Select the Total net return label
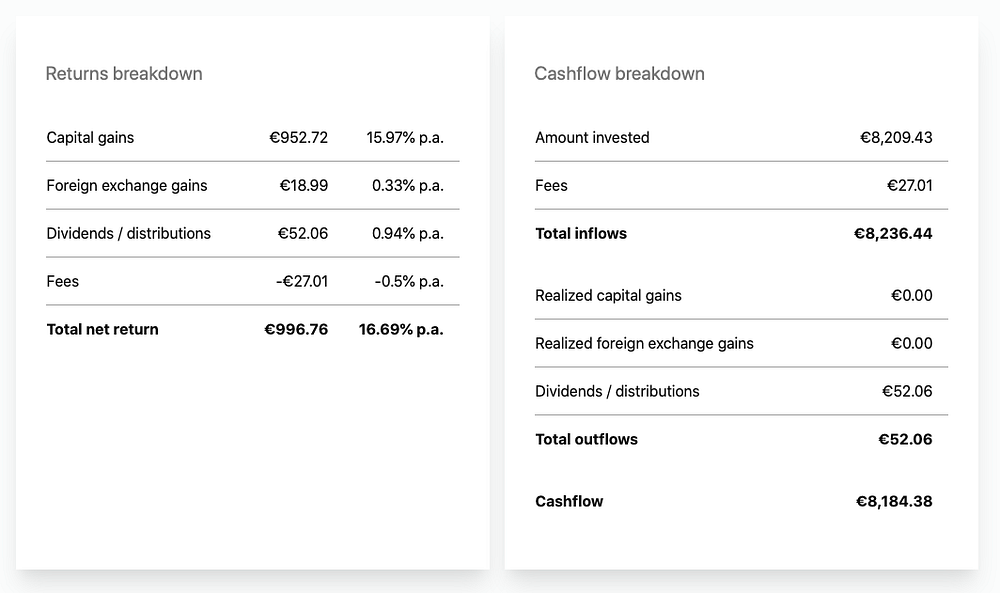The image size is (1000, 593). [102, 330]
